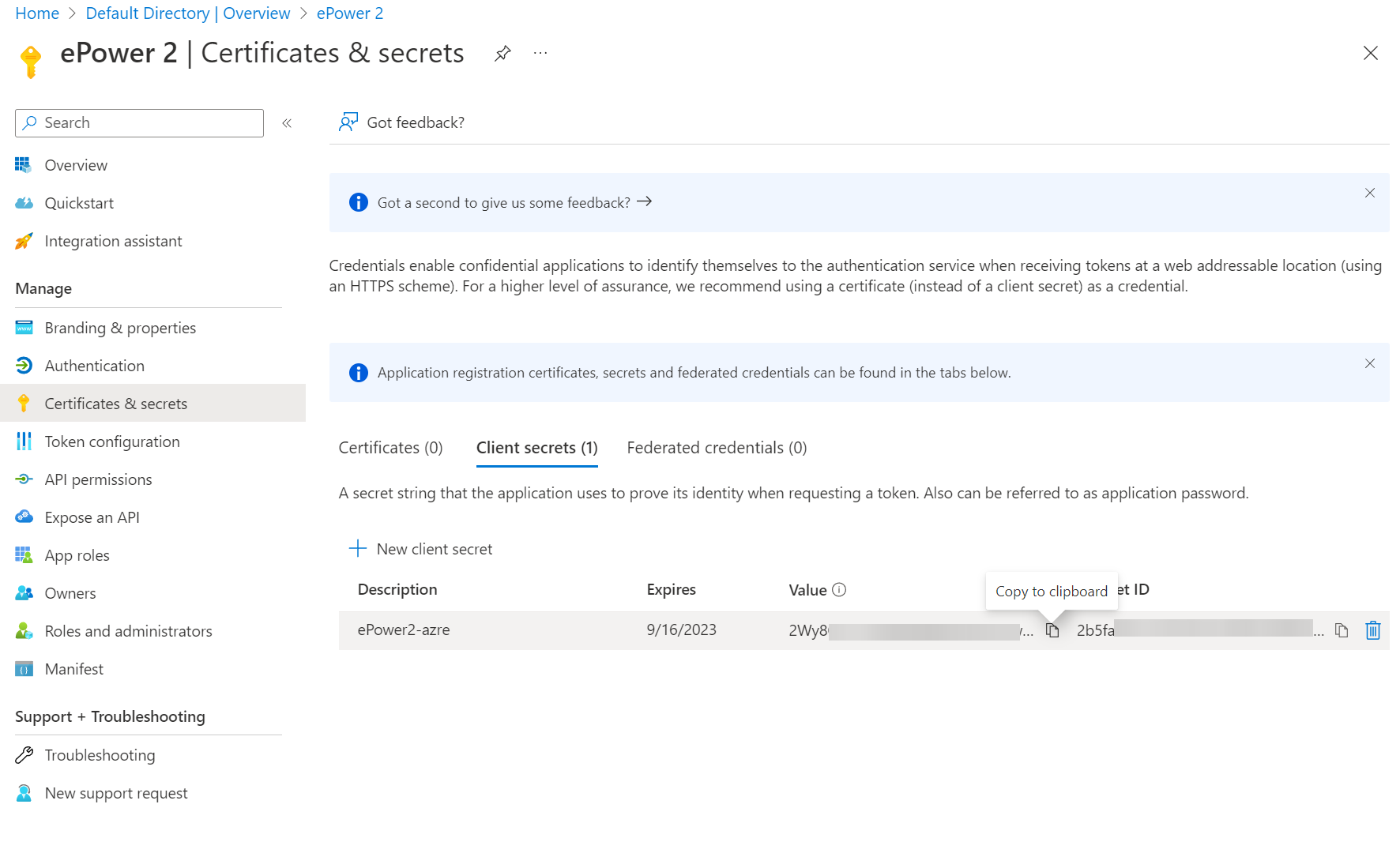Dismiss the feedback prompt banner
The image size is (1400, 868).
pyautogui.click(x=1370, y=193)
